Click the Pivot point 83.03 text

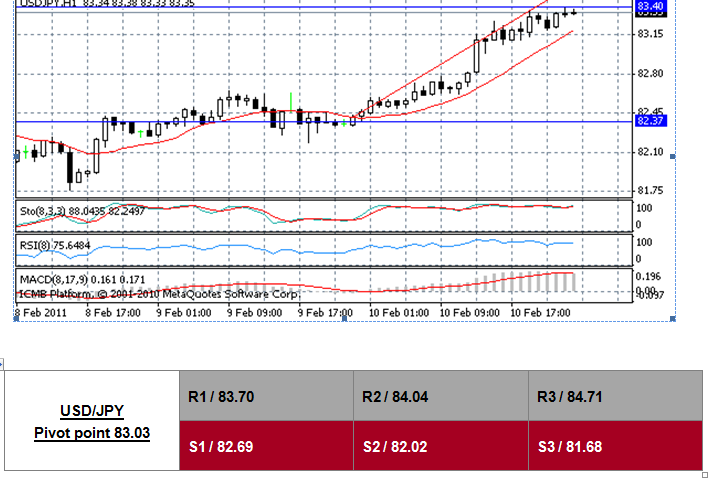91,433
